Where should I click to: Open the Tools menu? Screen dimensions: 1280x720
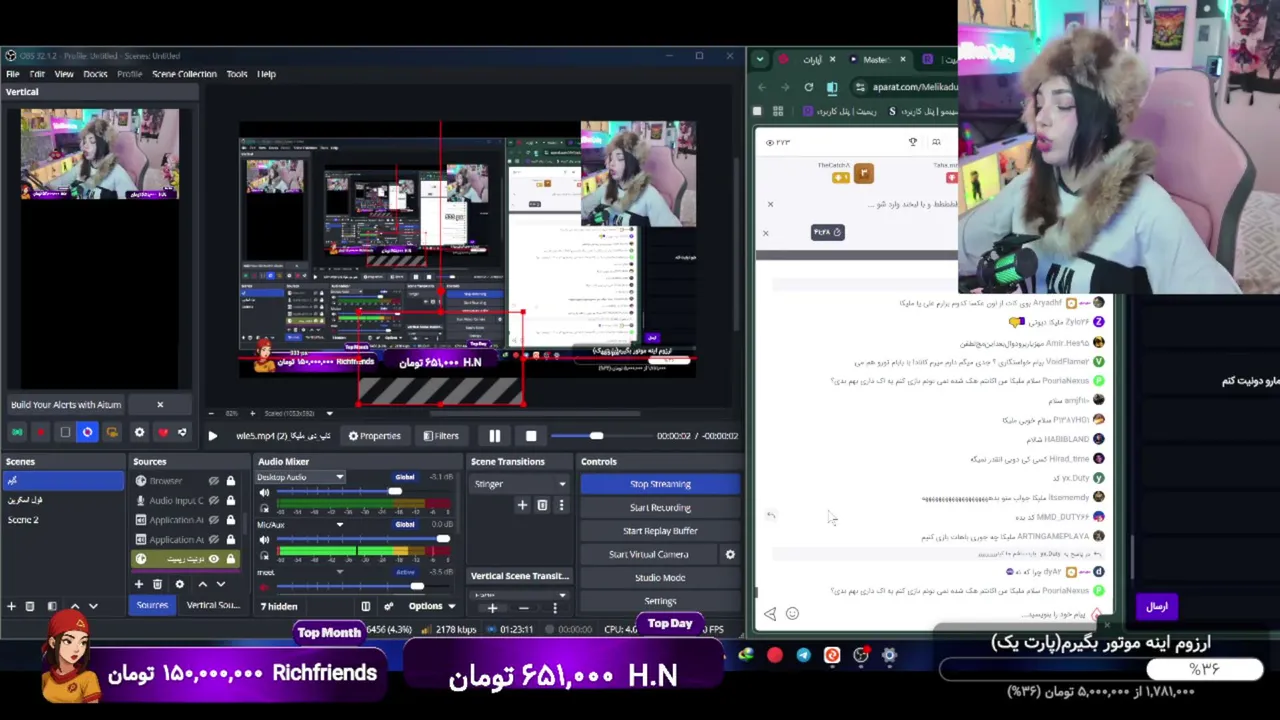coord(237,74)
